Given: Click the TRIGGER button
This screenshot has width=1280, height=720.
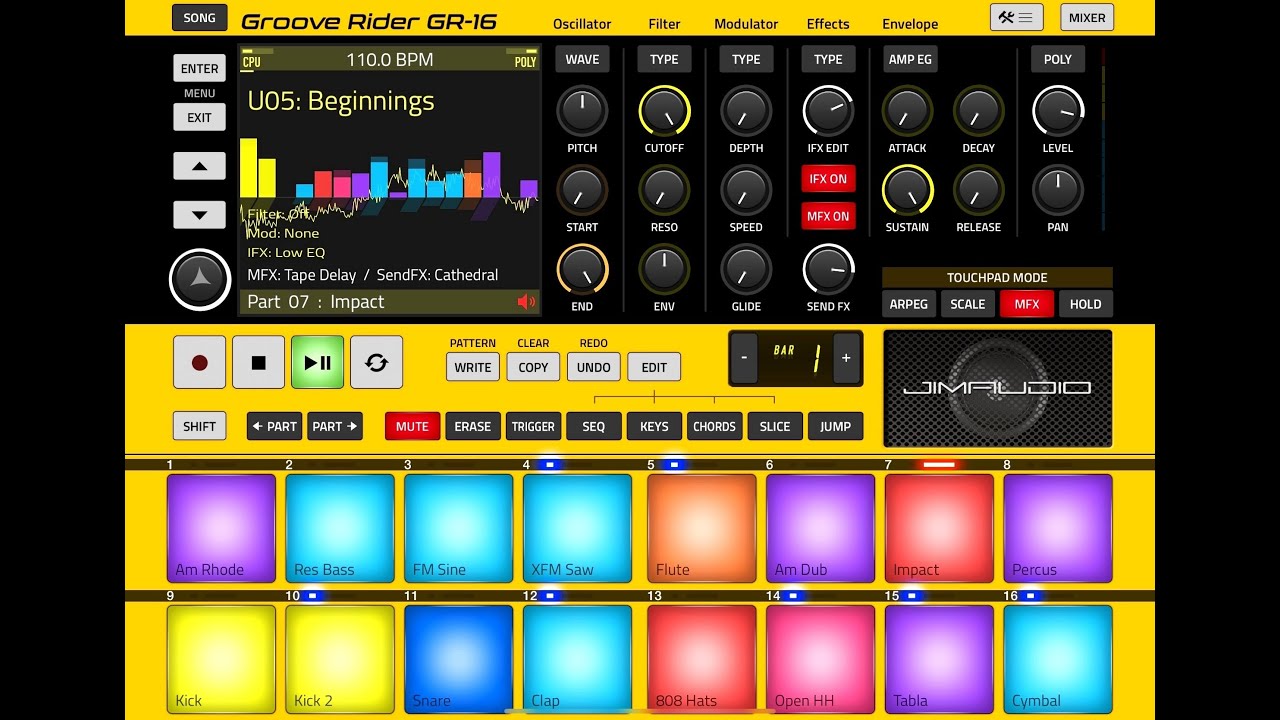Looking at the screenshot, I should tap(533, 426).
